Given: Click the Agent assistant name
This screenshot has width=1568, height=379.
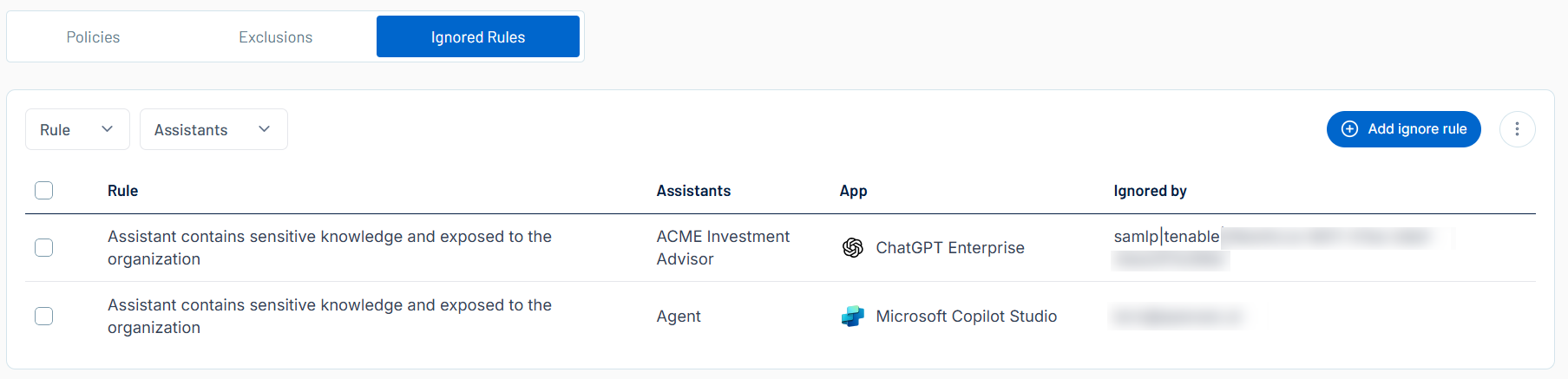Looking at the screenshot, I should click(x=679, y=317).
